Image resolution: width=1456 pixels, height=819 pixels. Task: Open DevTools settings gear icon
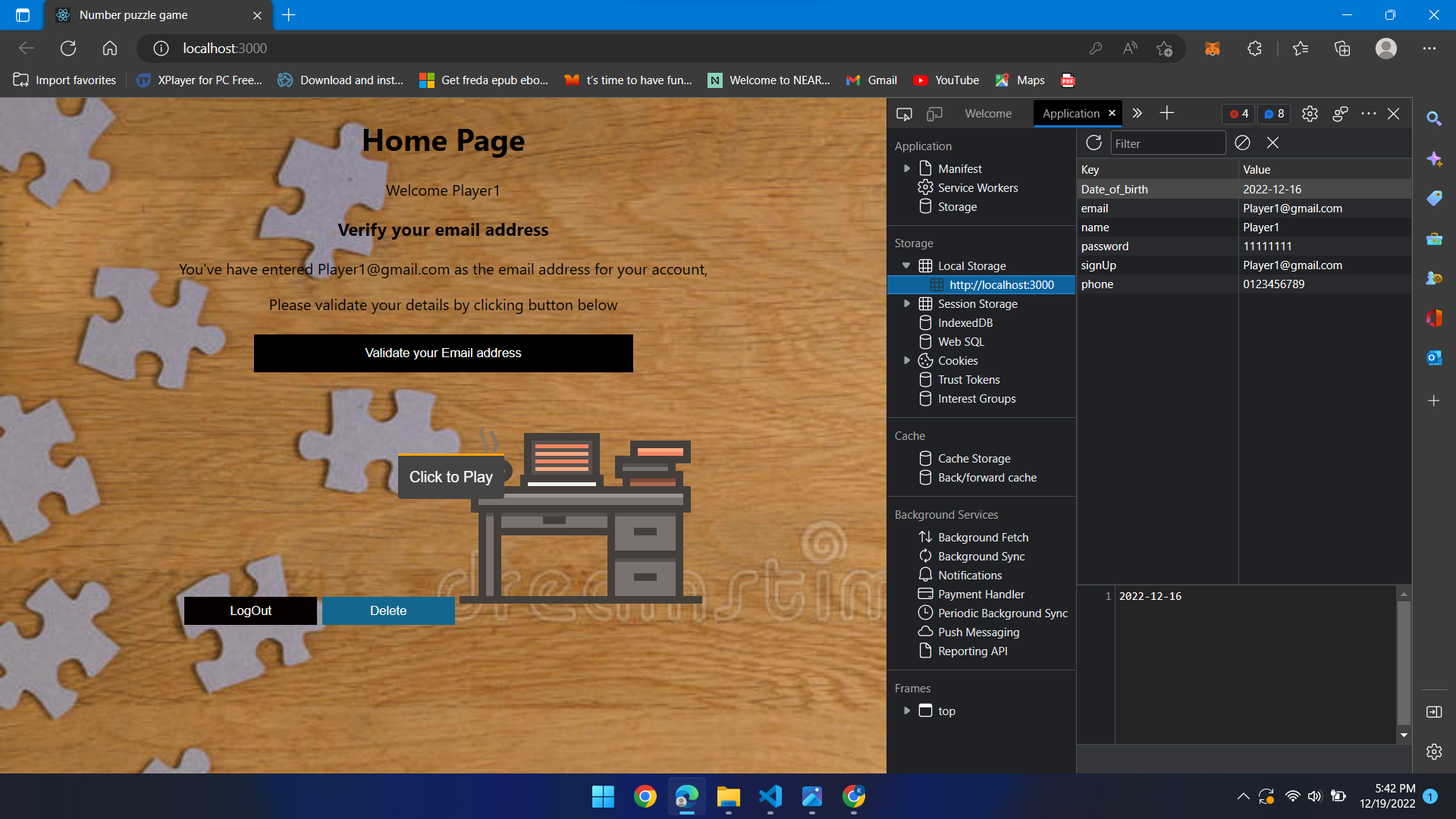click(1310, 114)
